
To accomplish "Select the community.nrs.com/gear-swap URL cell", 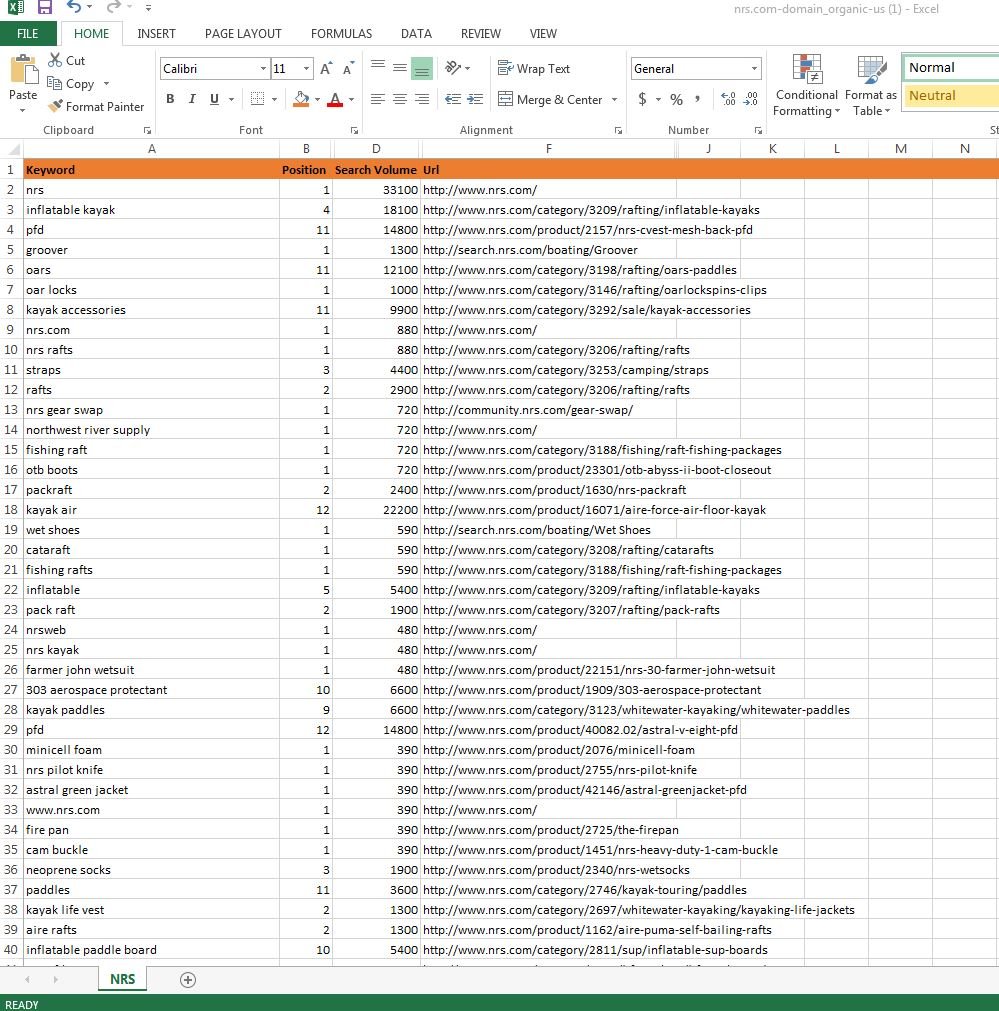I will tap(548, 410).
